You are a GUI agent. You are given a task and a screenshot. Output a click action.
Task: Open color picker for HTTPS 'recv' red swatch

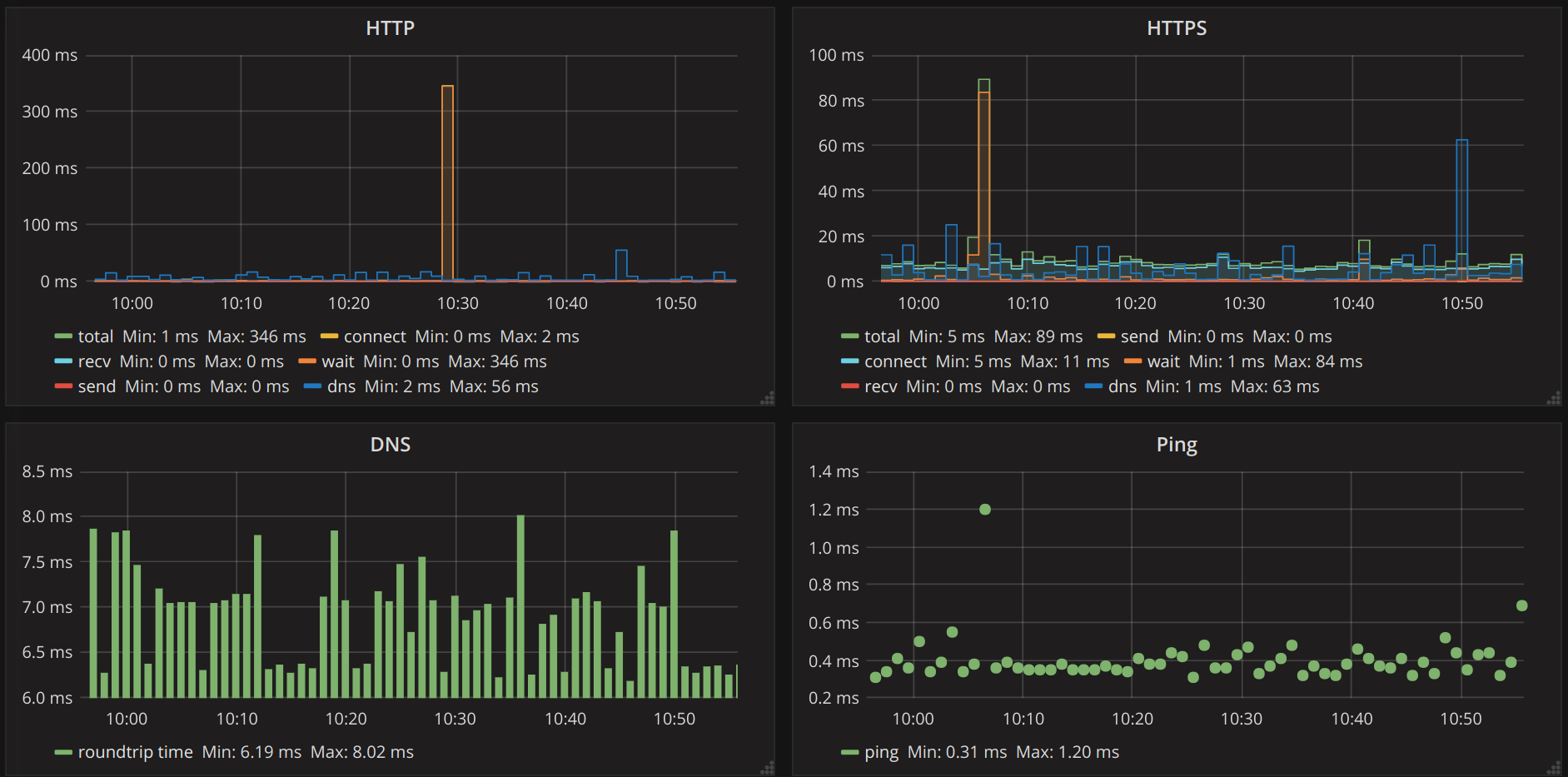849,386
